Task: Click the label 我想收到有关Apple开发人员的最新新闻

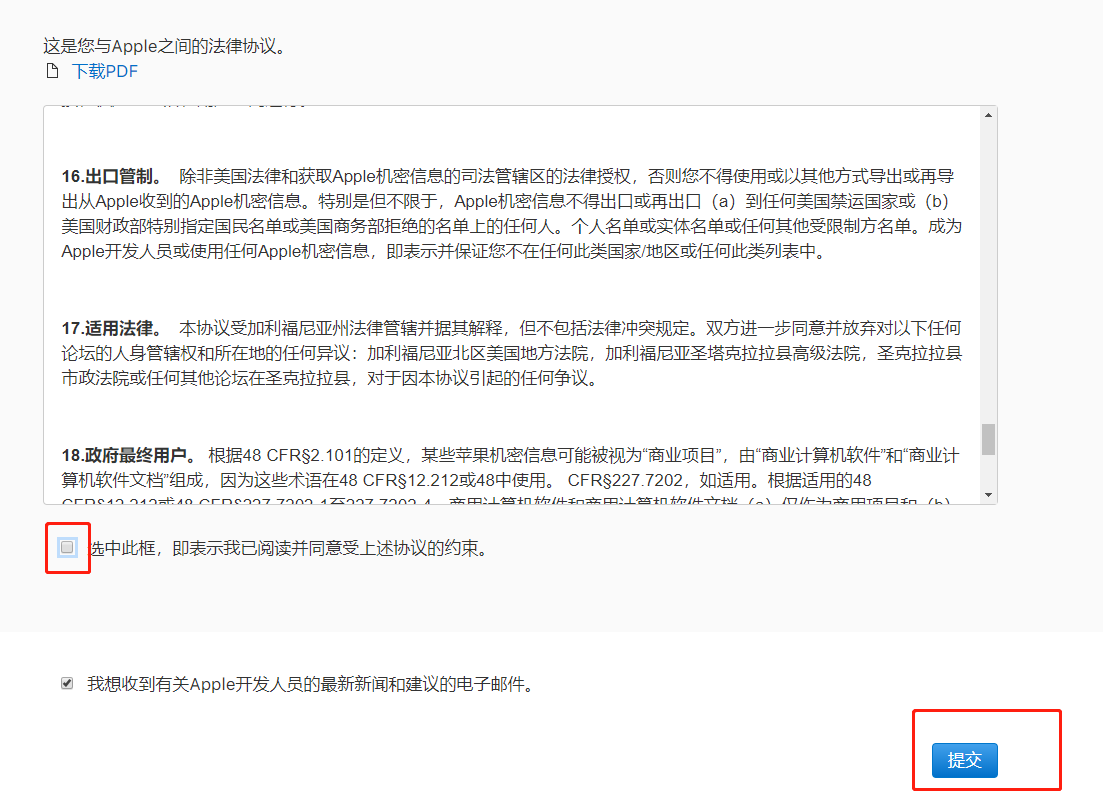Action: click(x=310, y=685)
